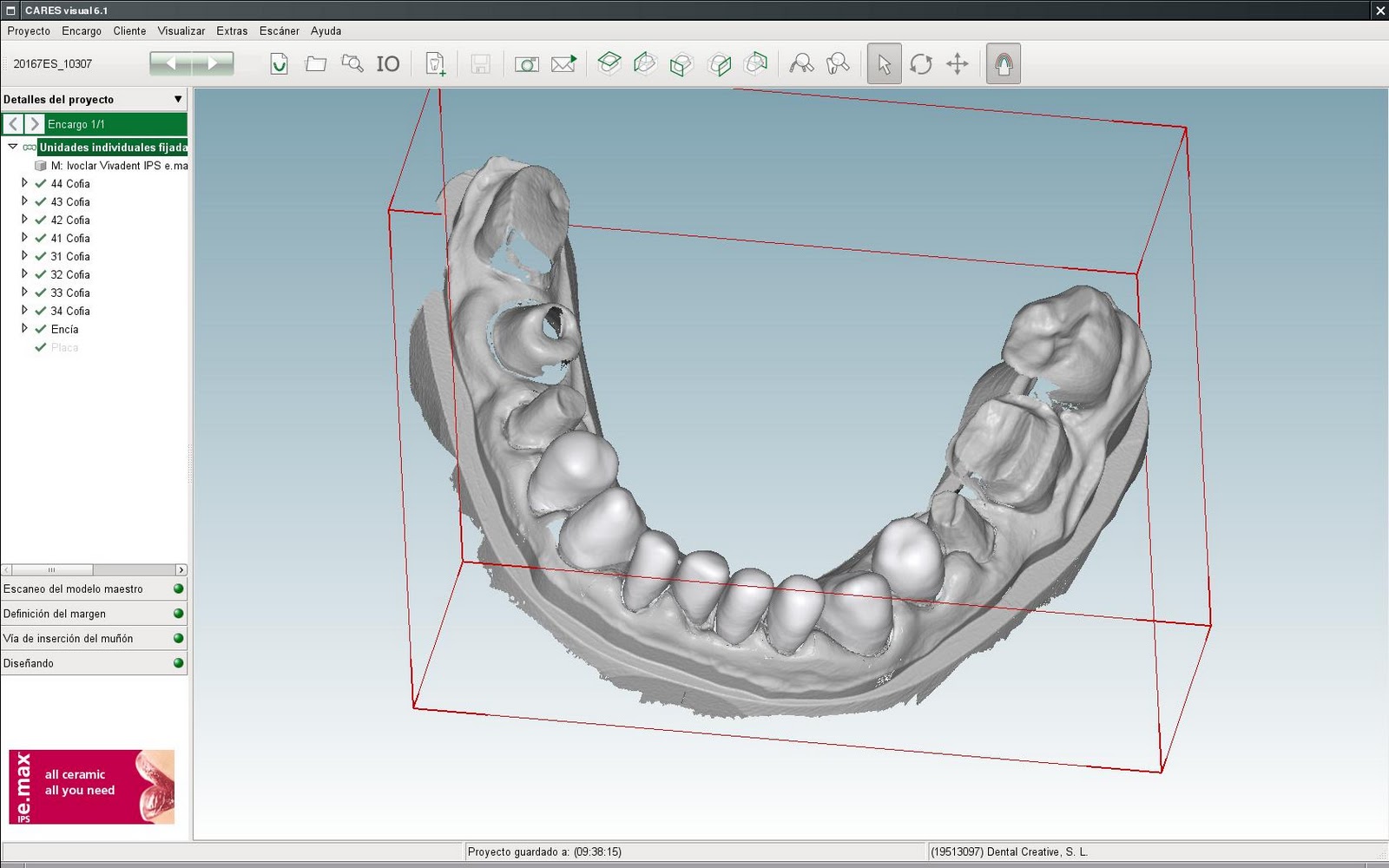Screen dimensions: 1389x868
Task: Click the top view orientation icon
Action: click(x=610, y=62)
